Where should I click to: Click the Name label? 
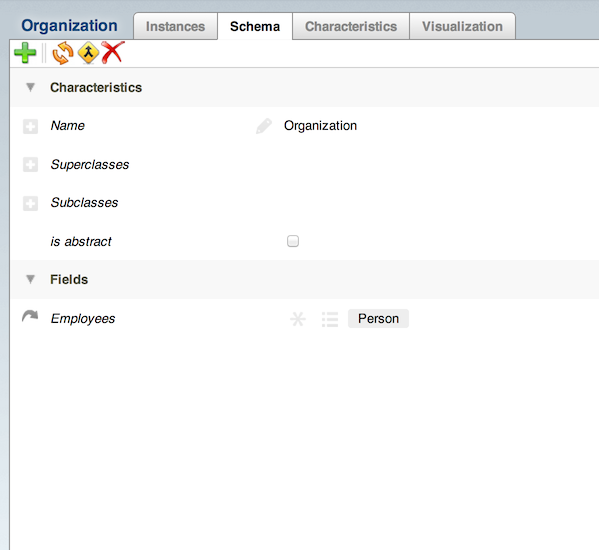coord(68,126)
